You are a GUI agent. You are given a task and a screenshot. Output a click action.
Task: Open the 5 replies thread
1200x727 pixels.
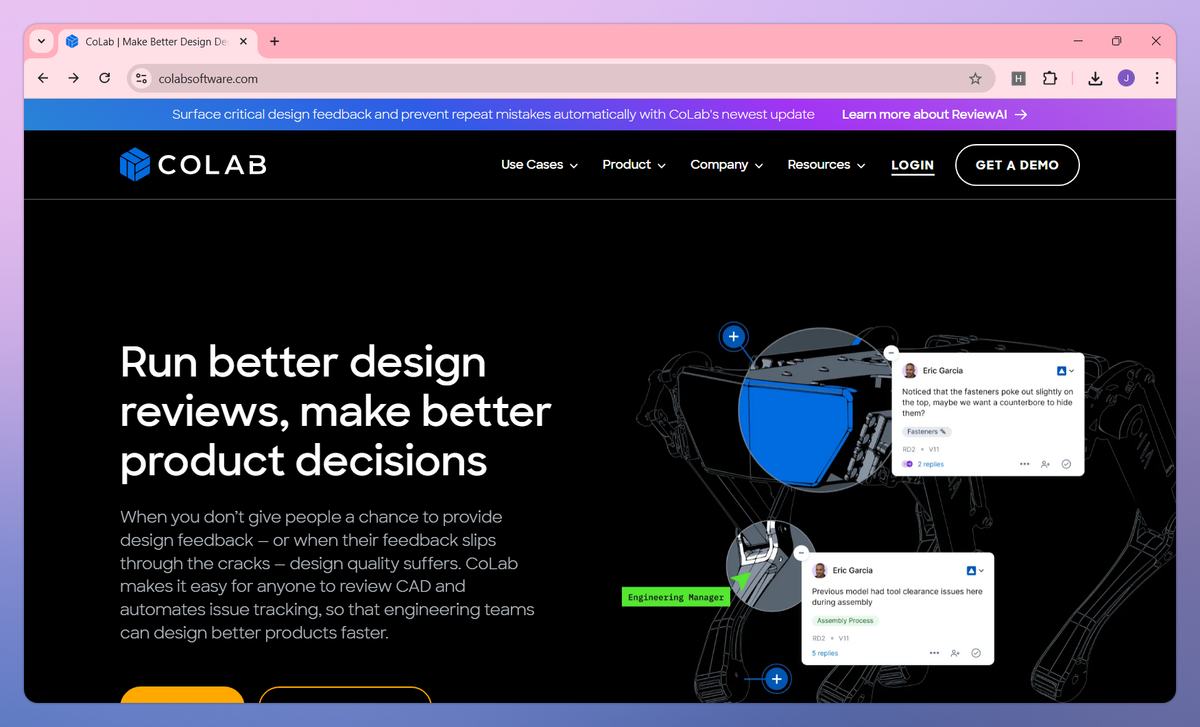[x=825, y=653]
